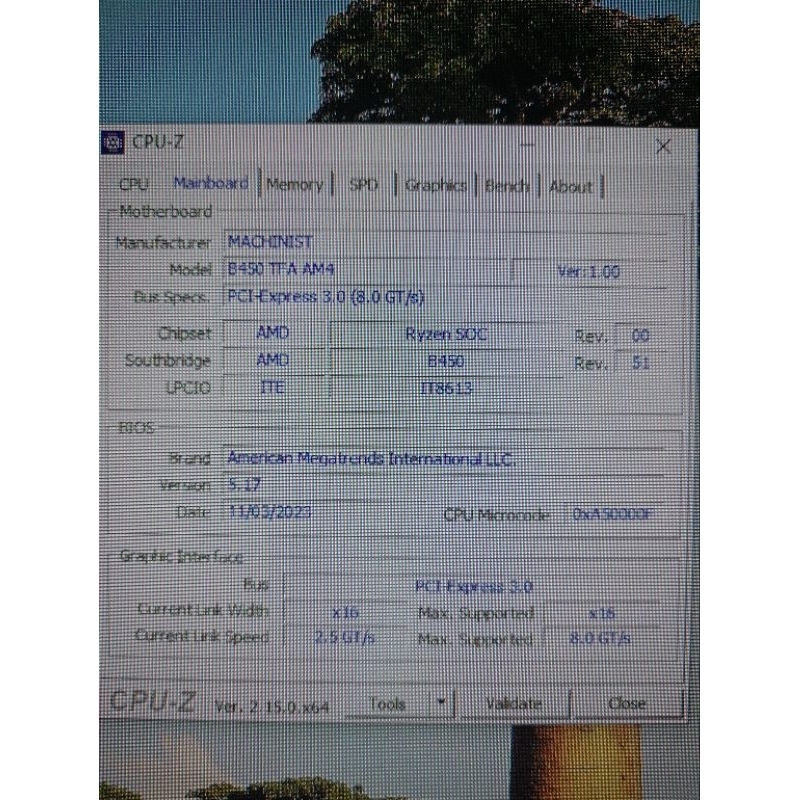Click the BIOS version 5.17 field
Image resolution: width=800 pixels, height=800 pixels.
(x=444, y=485)
